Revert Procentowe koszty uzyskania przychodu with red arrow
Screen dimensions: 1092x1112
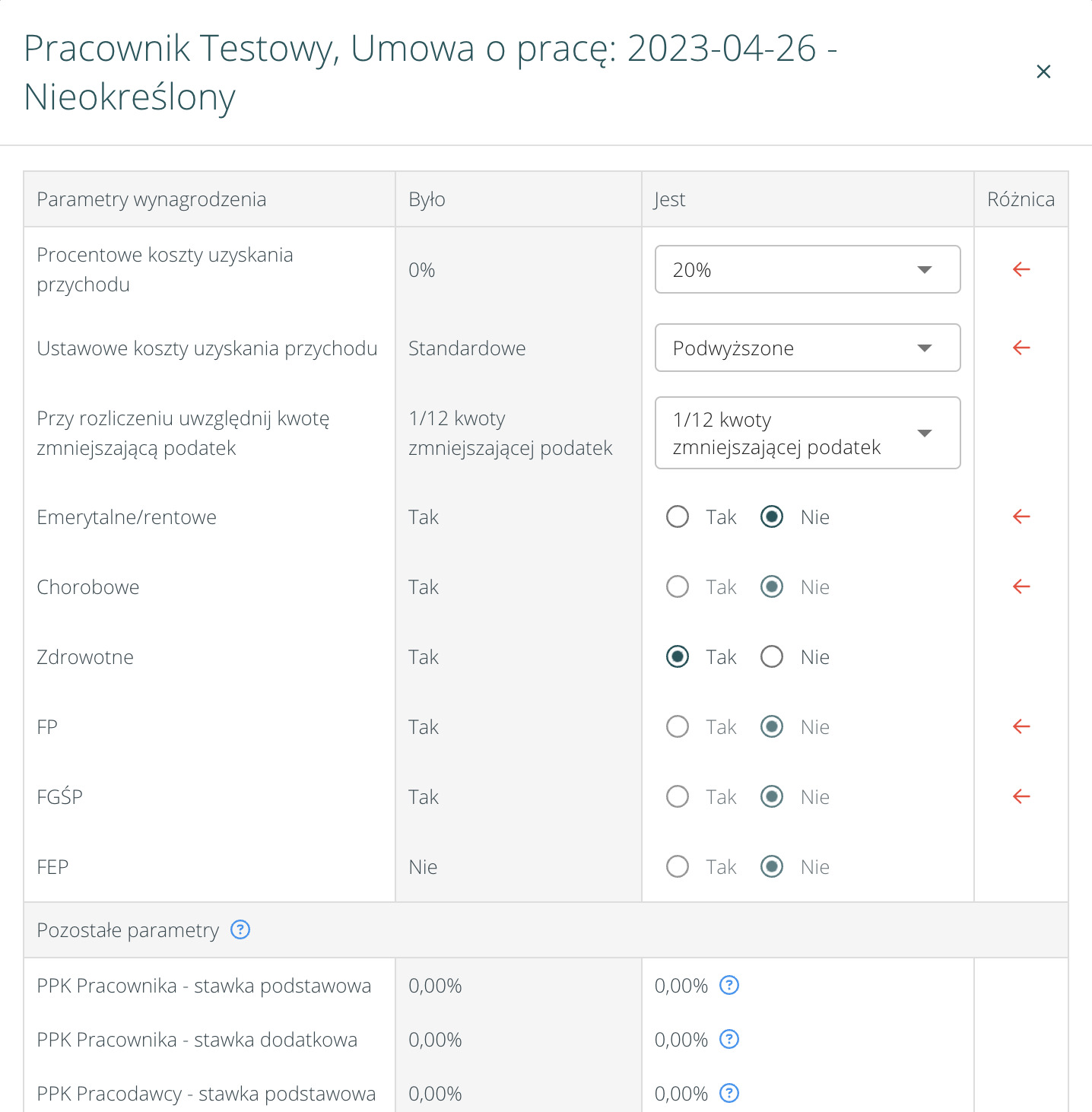(x=1021, y=269)
